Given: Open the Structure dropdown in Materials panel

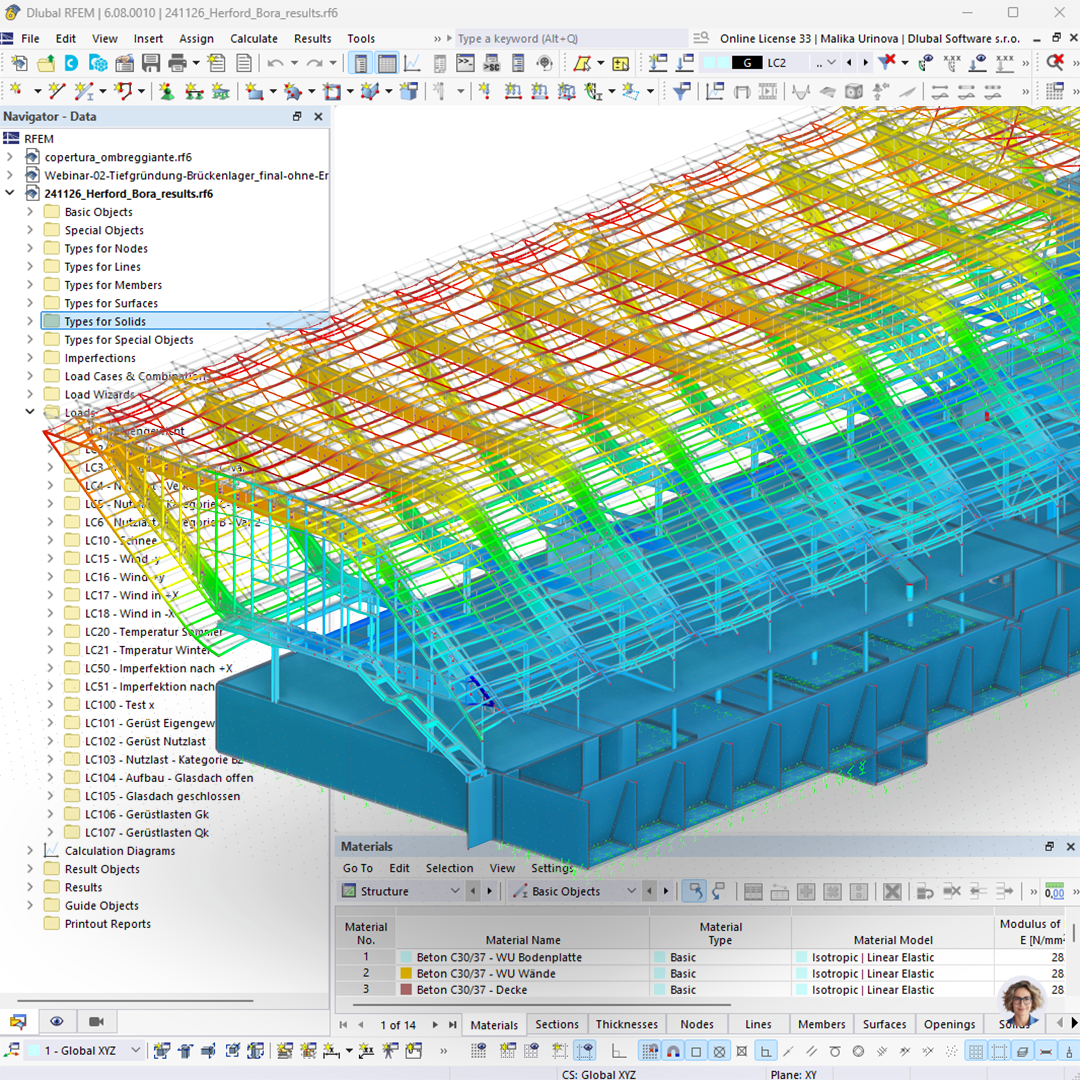Looking at the screenshot, I should 455,891.
